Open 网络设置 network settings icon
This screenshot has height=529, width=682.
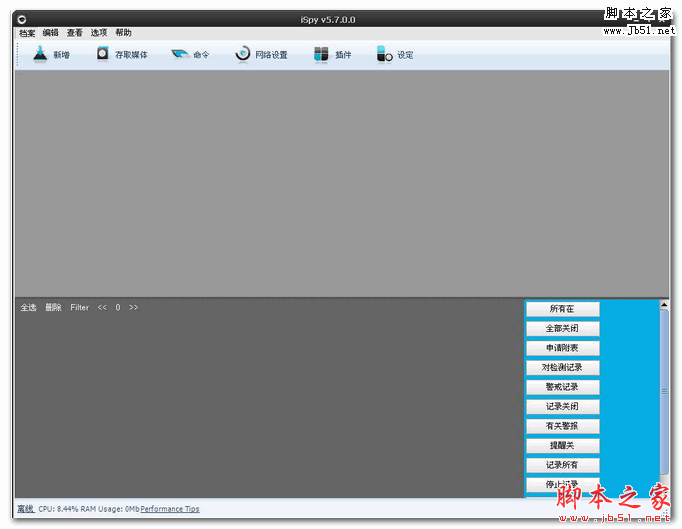[x=242, y=54]
